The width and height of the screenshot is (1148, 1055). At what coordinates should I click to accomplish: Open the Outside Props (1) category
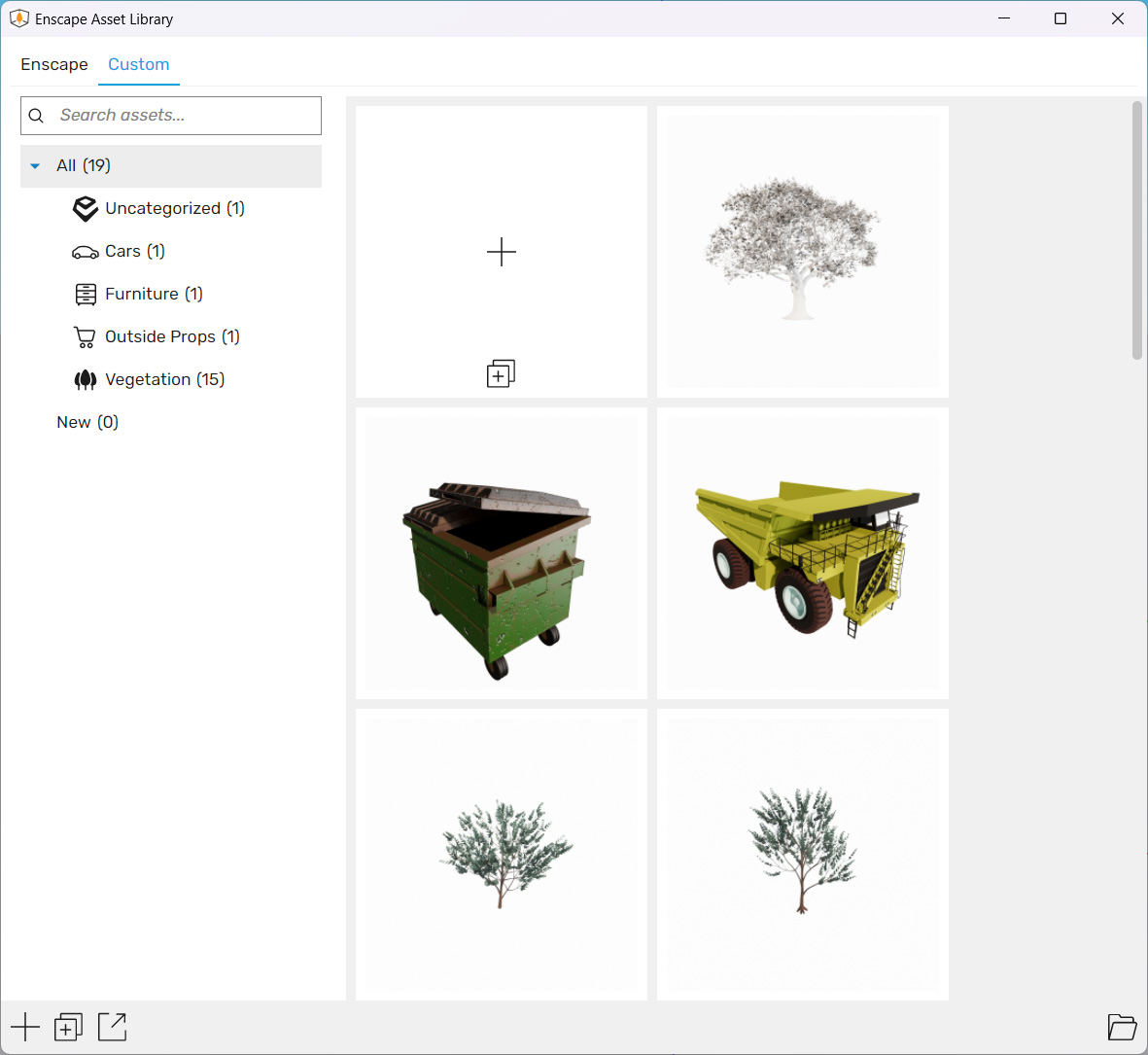(x=172, y=336)
